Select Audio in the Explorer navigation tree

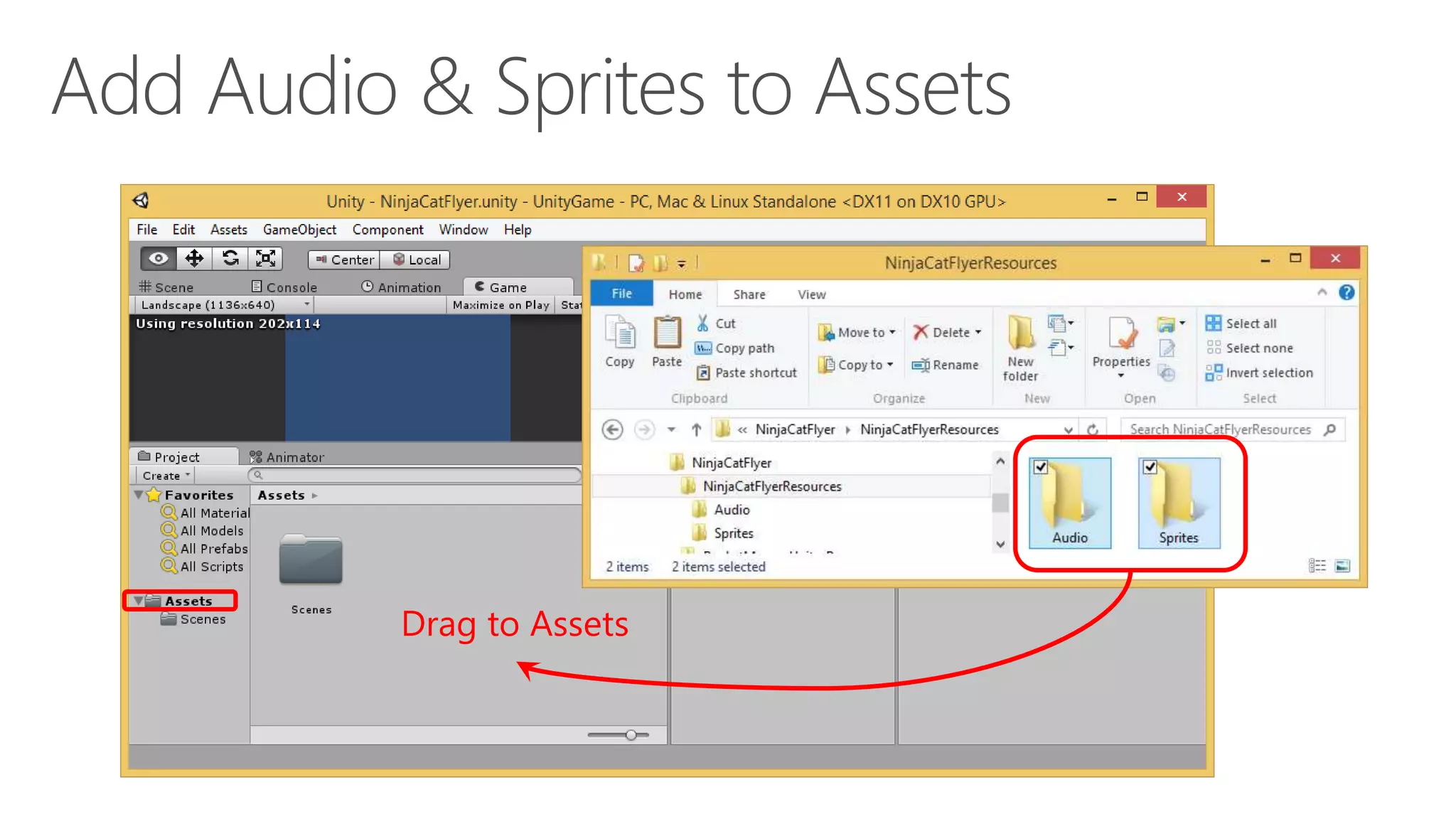(x=721, y=510)
